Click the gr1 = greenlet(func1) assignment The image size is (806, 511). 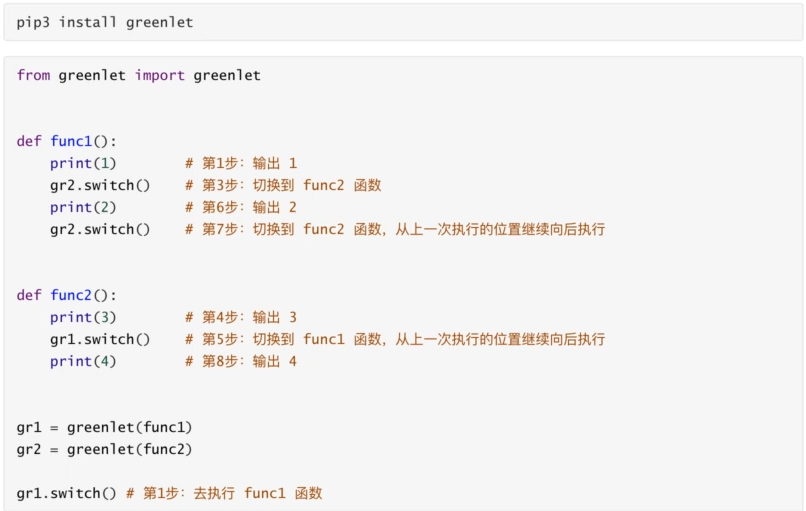tap(104, 427)
